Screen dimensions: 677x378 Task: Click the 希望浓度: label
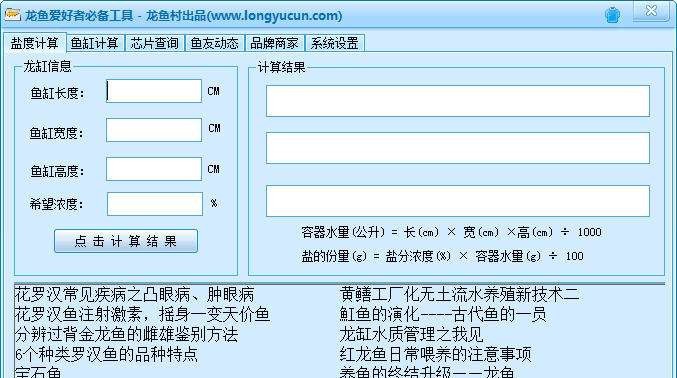point(56,204)
